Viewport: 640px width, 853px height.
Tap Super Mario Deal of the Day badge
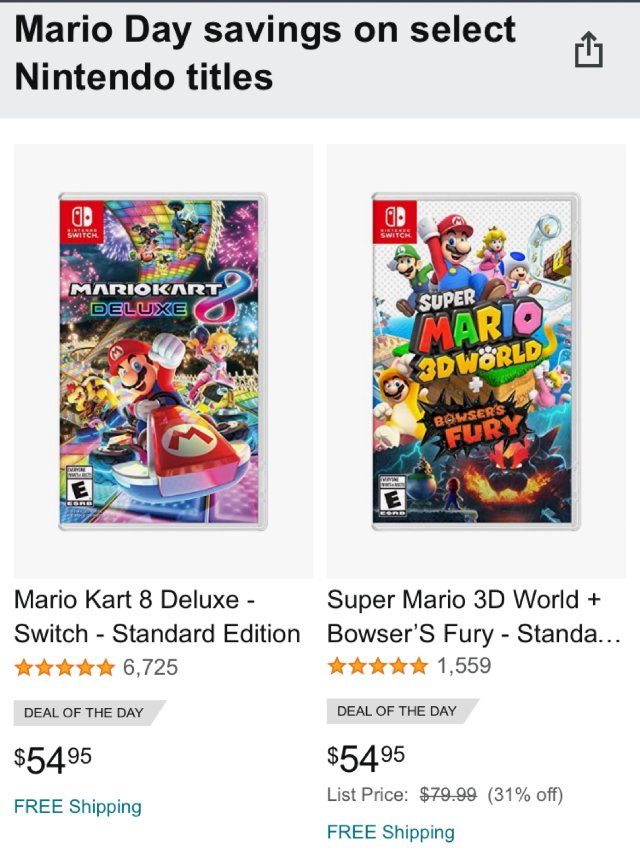[x=397, y=711]
